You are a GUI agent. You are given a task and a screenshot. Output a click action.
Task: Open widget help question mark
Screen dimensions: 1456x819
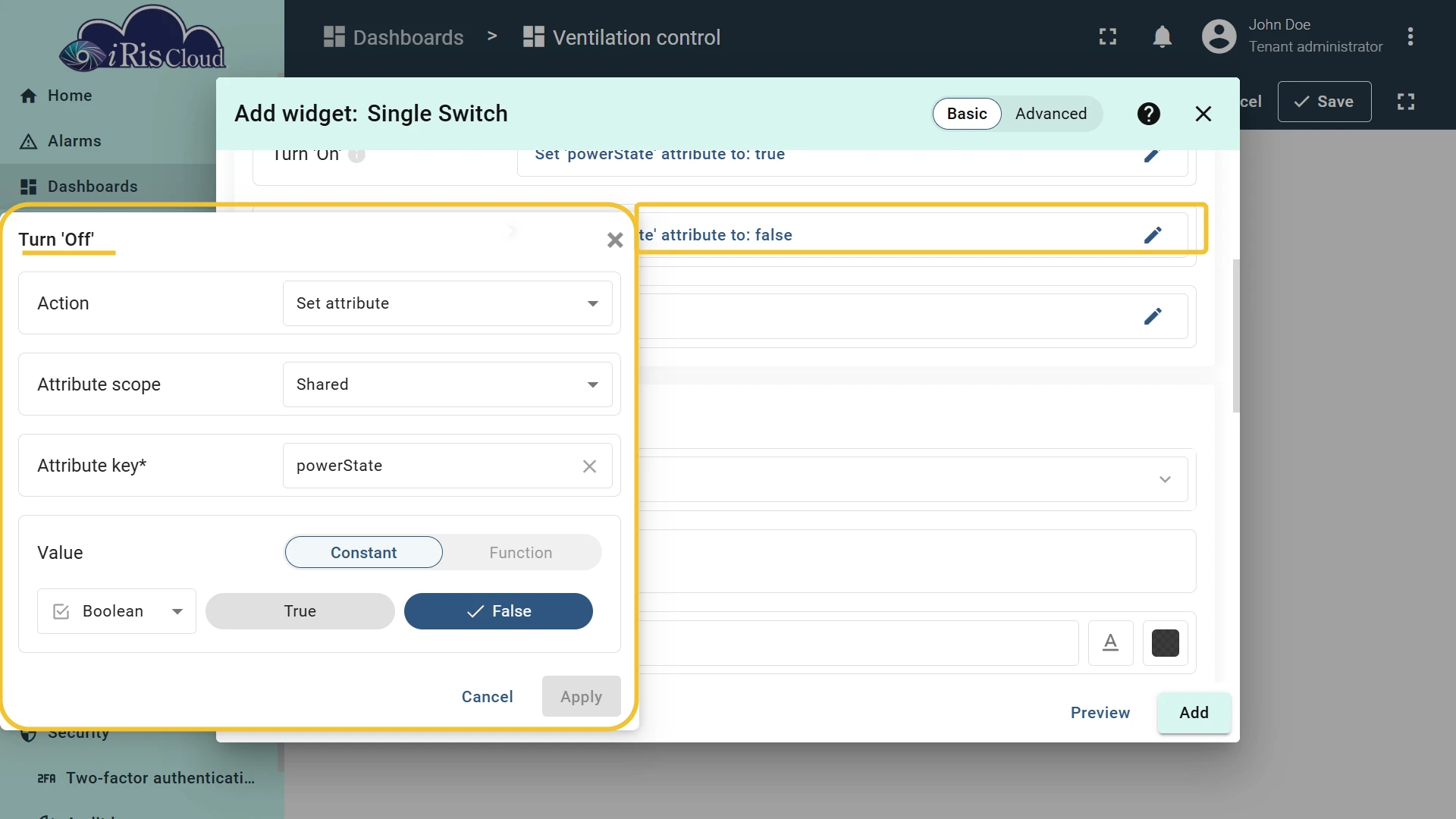[1148, 114]
